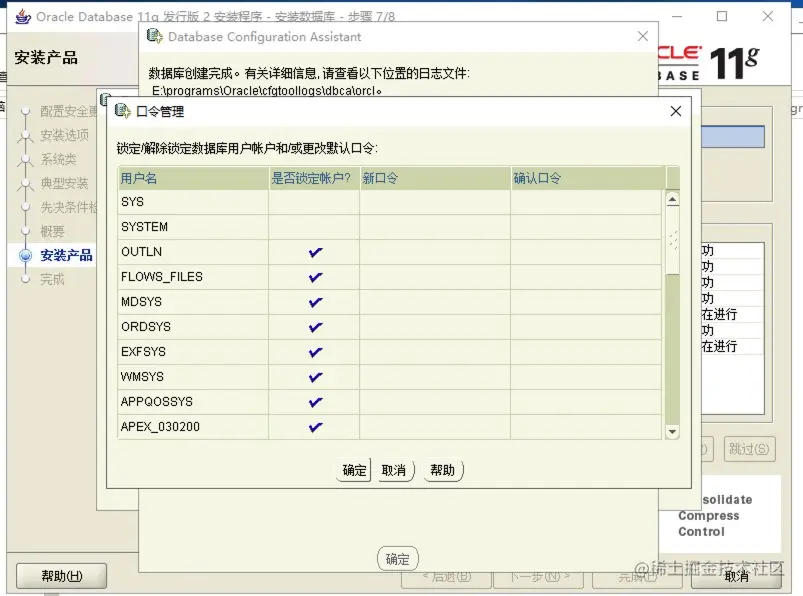This screenshot has width=803, height=596.
Task: Select the ORDSYS user name
Action: click(x=146, y=327)
